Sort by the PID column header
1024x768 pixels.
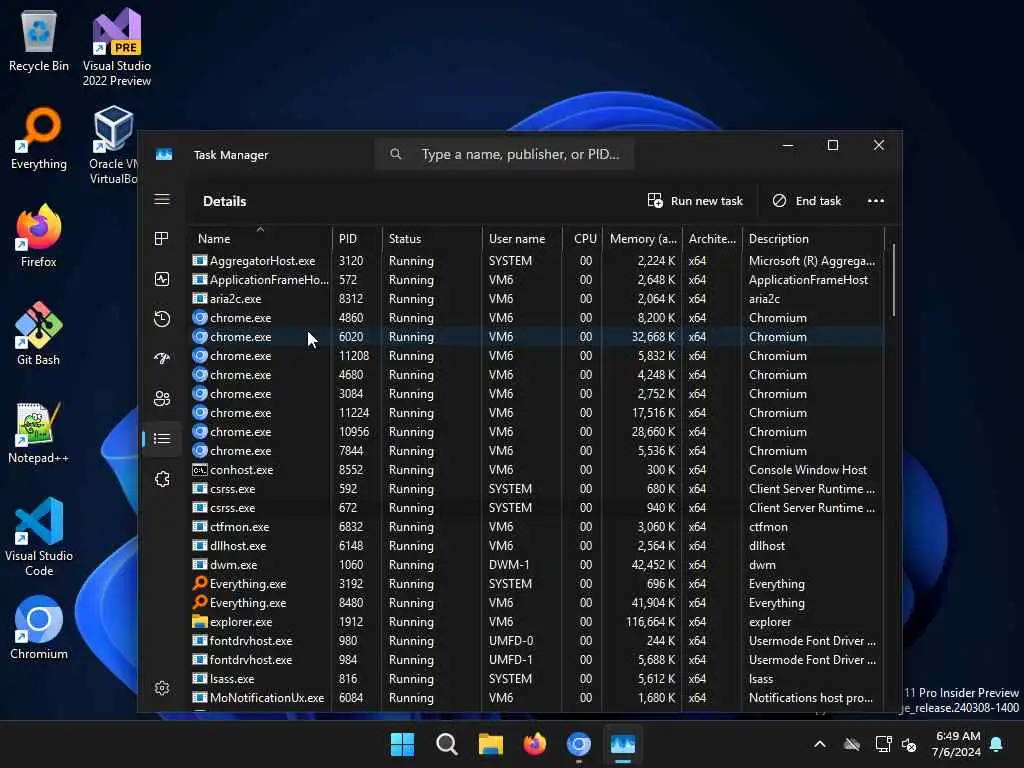[357, 238]
